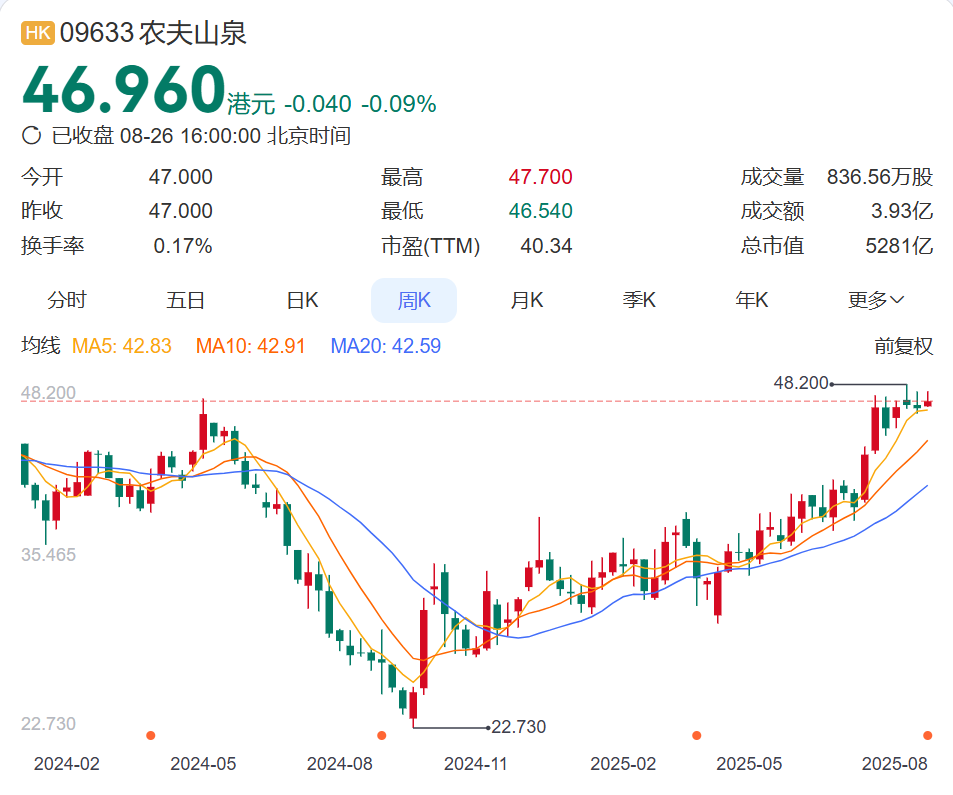
Task: Click the refresh icon beside 已收盘
Action: 31,135
